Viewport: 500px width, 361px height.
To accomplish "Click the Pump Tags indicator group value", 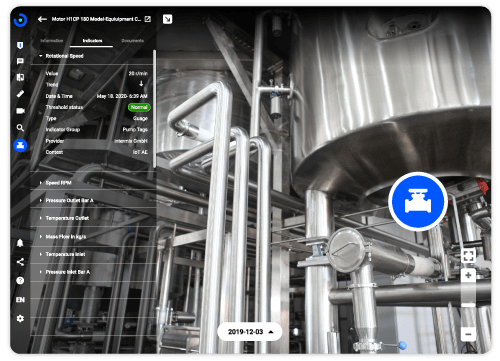I will pyautogui.click(x=135, y=129).
